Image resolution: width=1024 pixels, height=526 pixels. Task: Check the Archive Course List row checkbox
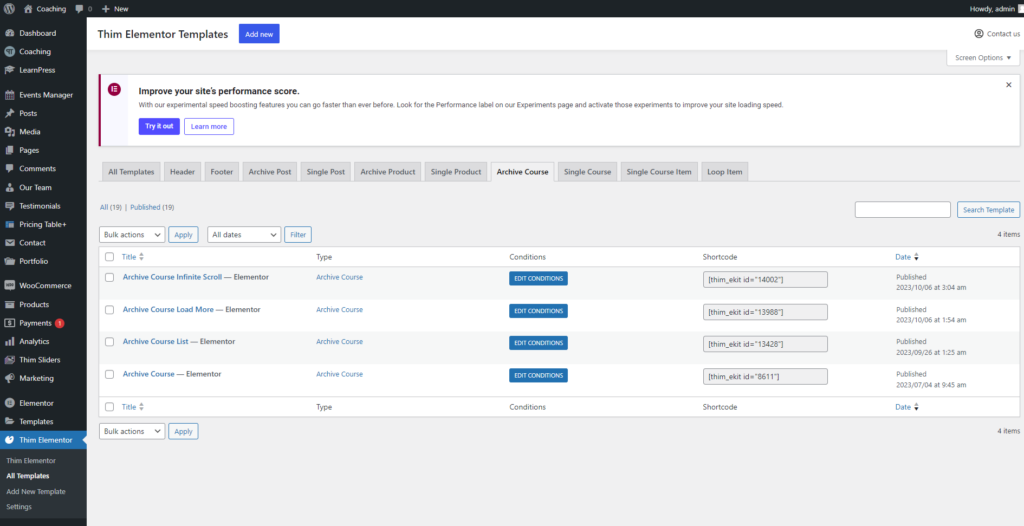click(x=110, y=342)
